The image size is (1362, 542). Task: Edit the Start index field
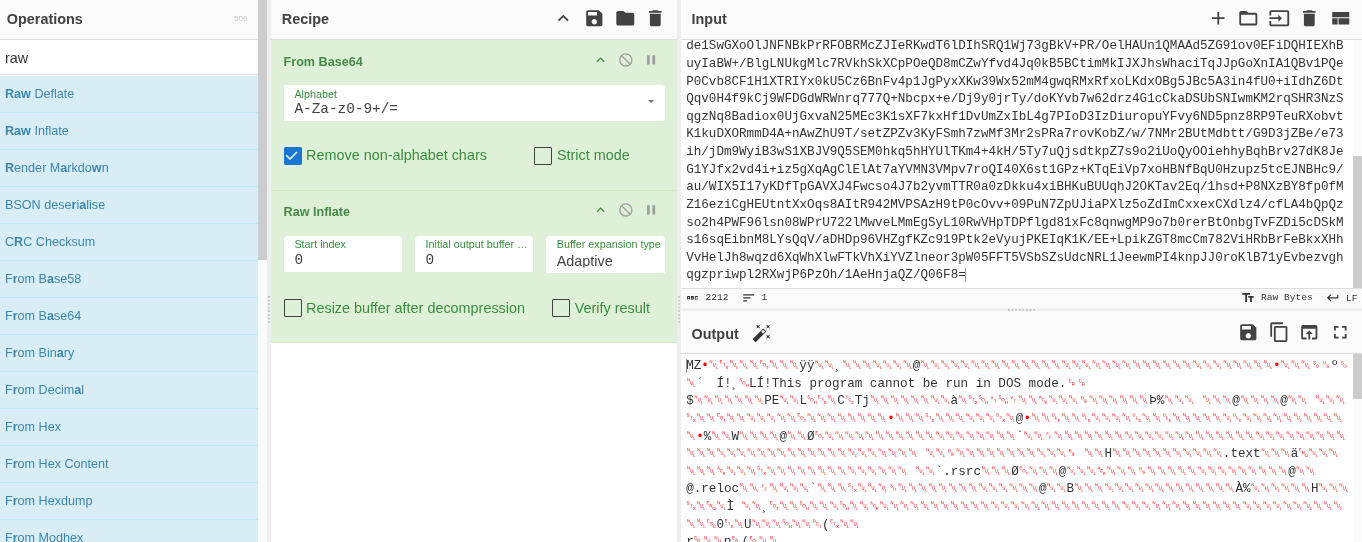click(343, 254)
